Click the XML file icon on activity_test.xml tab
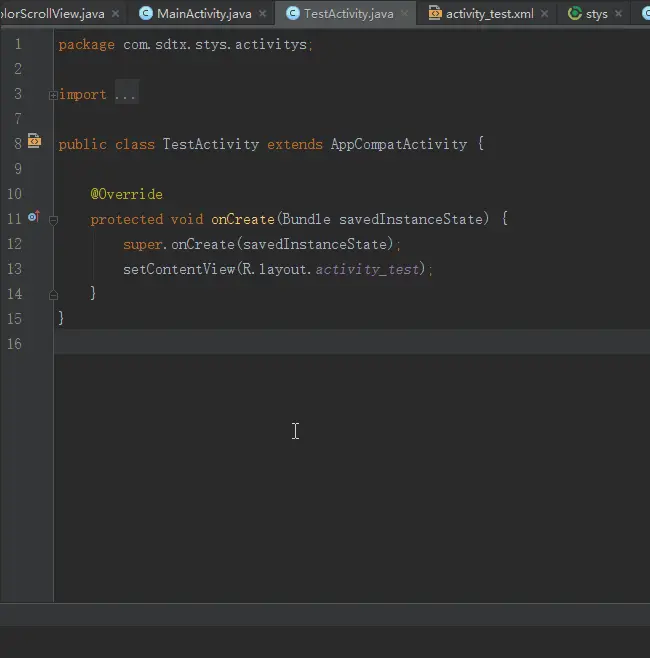The width and height of the screenshot is (650, 658). click(x=435, y=13)
